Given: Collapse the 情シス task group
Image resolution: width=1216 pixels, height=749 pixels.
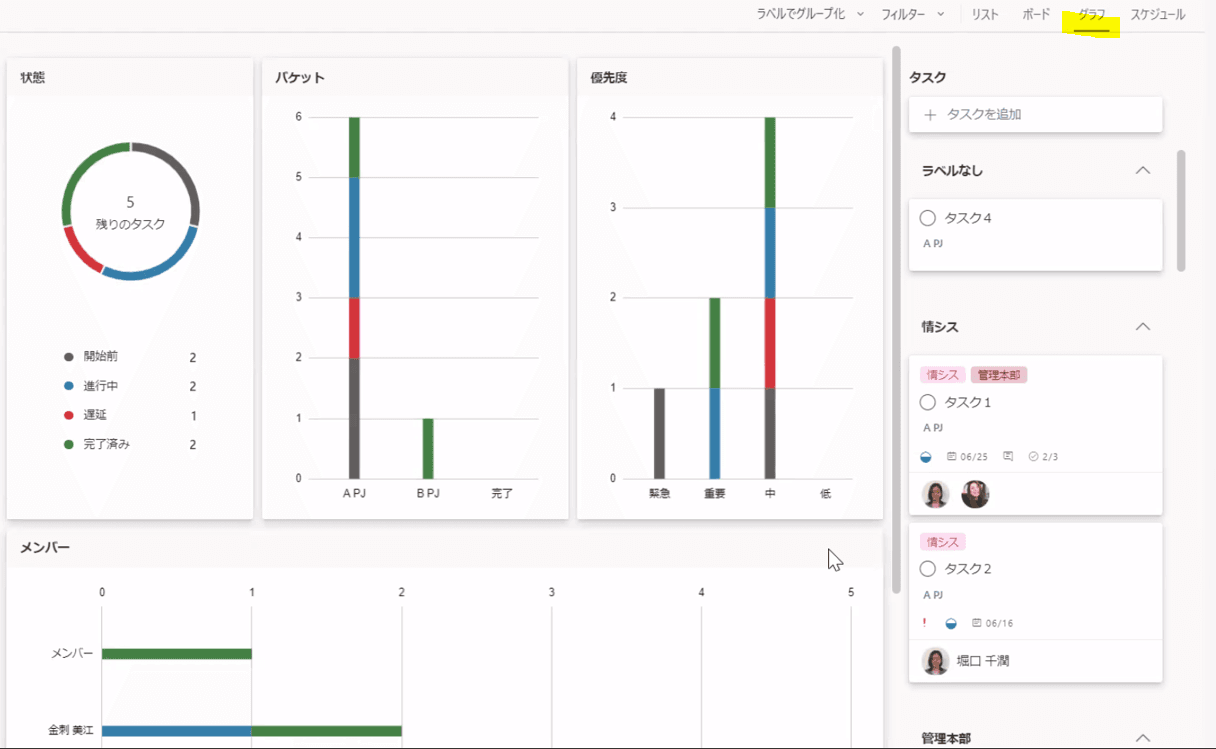Looking at the screenshot, I should tap(1143, 327).
